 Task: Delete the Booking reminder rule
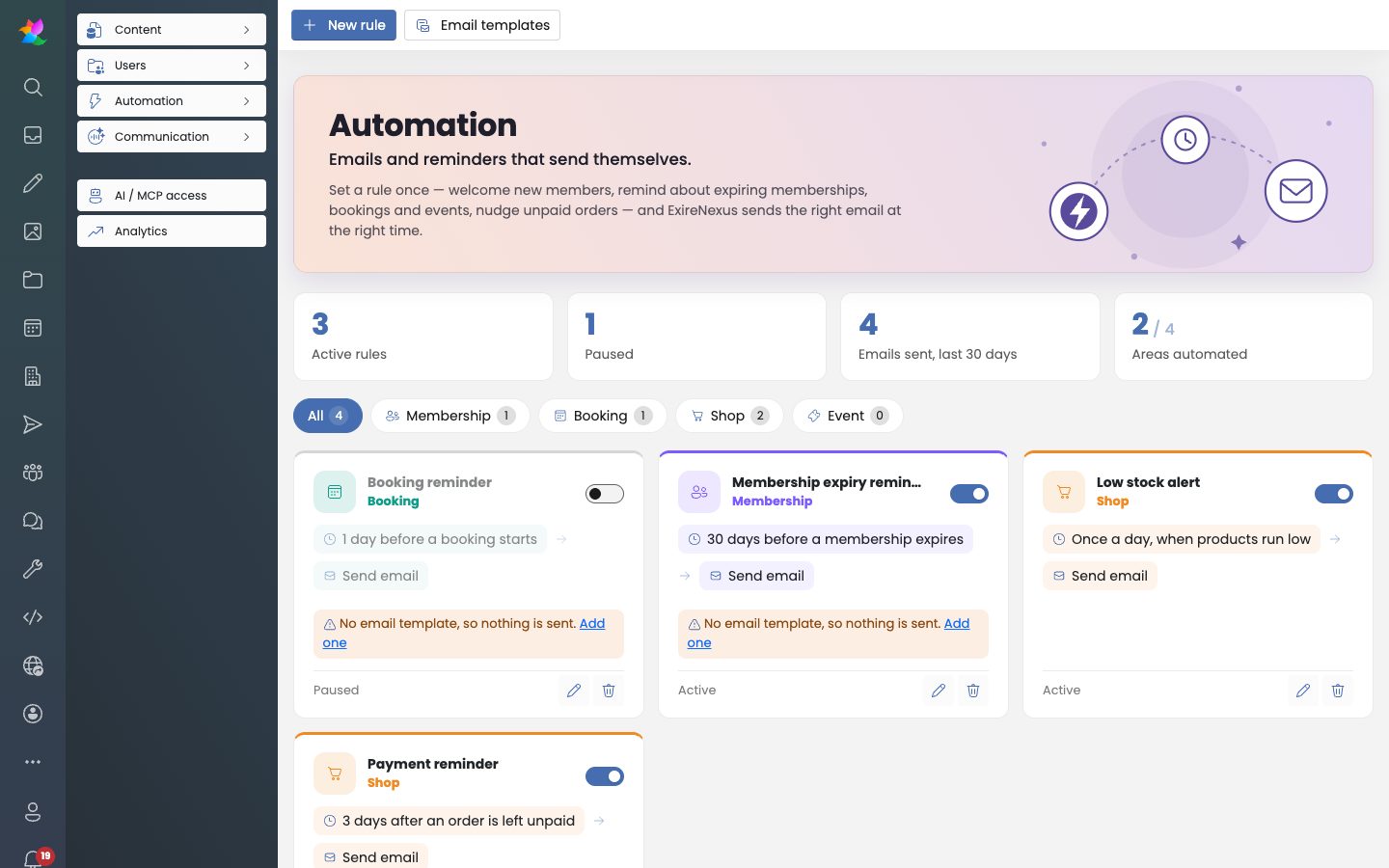(609, 691)
